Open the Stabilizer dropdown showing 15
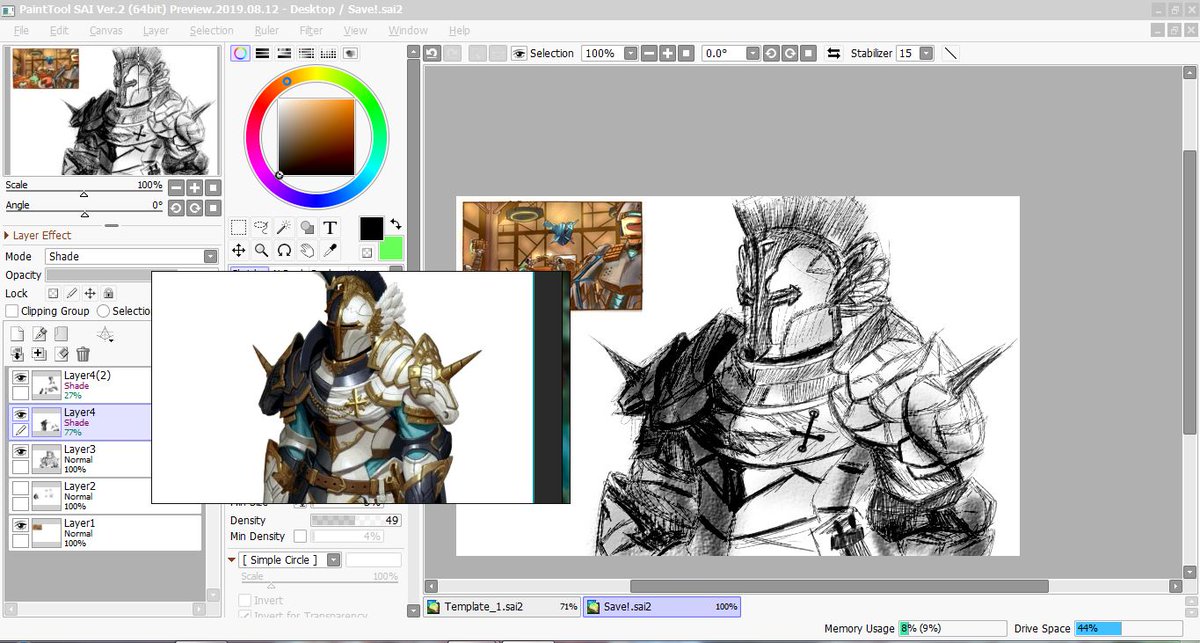1200x643 pixels. [926, 53]
